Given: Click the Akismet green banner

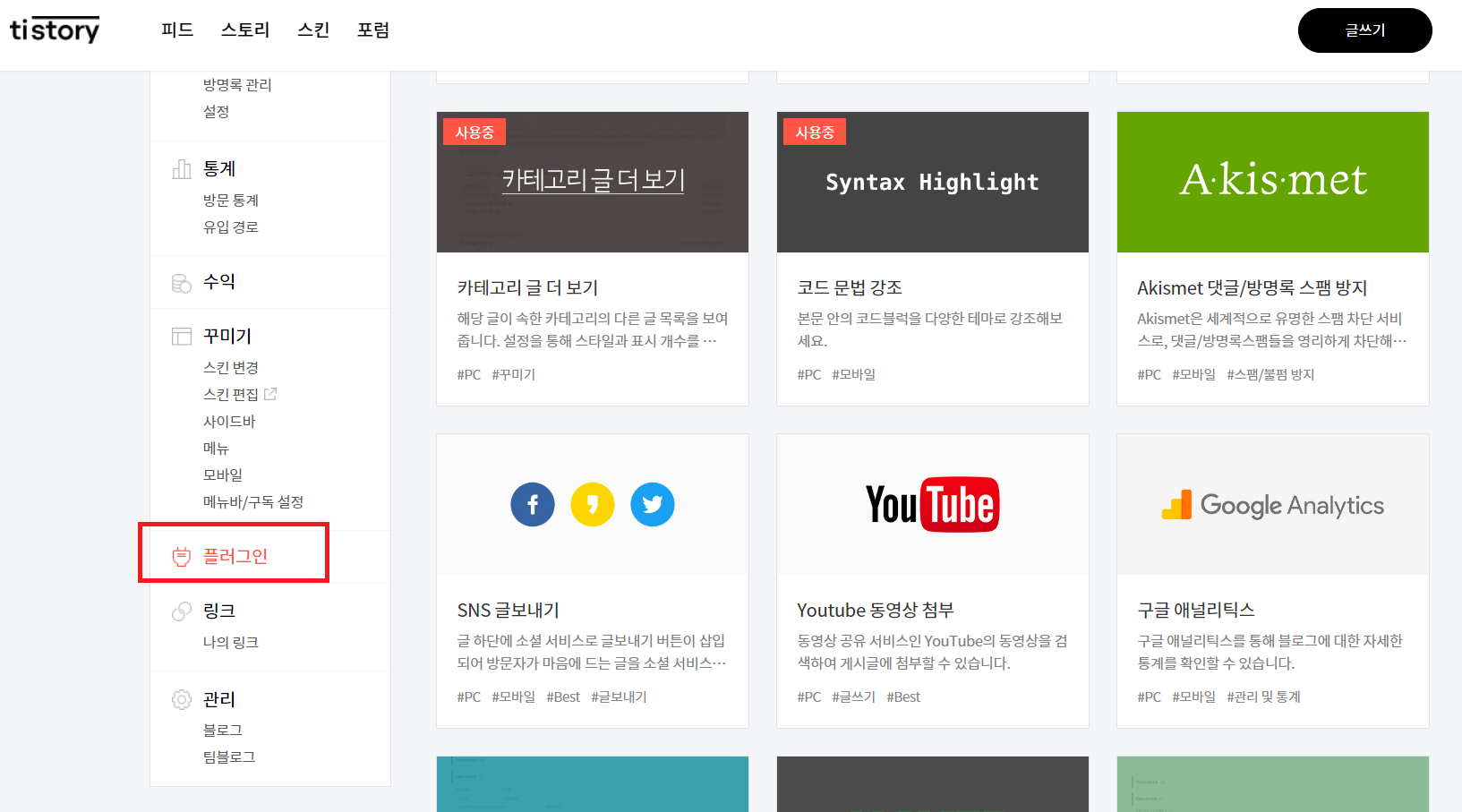Looking at the screenshot, I should 1273,182.
